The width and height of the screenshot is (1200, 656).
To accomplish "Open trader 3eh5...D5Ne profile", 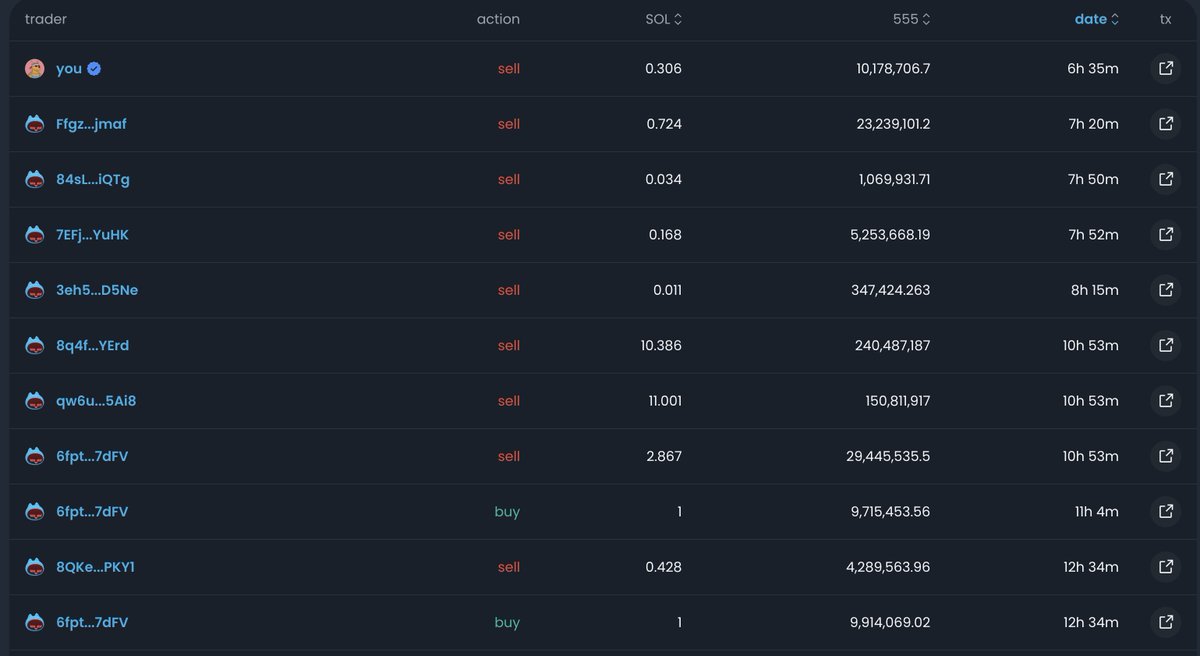I will click(x=96, y=290).
